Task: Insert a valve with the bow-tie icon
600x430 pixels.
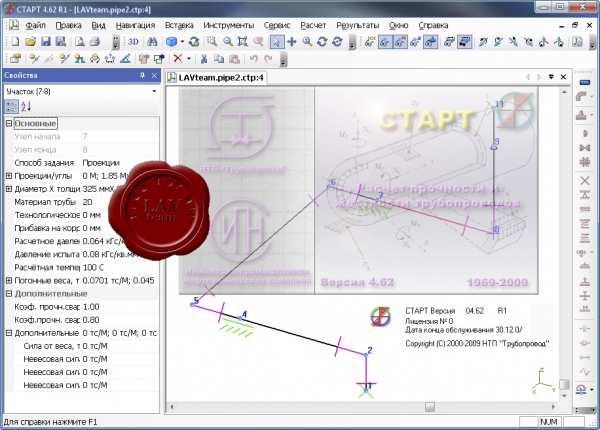Action: pos(585,148)
